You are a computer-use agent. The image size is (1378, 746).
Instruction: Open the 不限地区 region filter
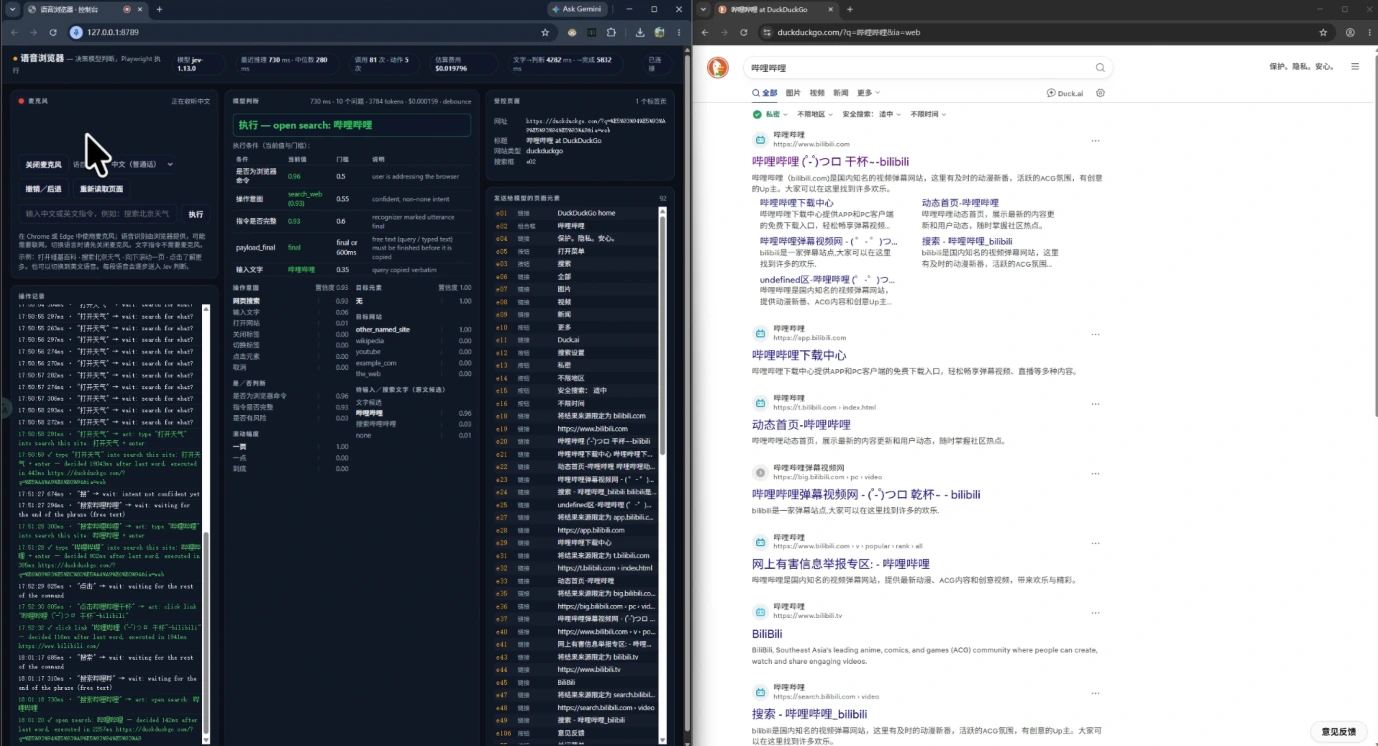coord(813,114)
